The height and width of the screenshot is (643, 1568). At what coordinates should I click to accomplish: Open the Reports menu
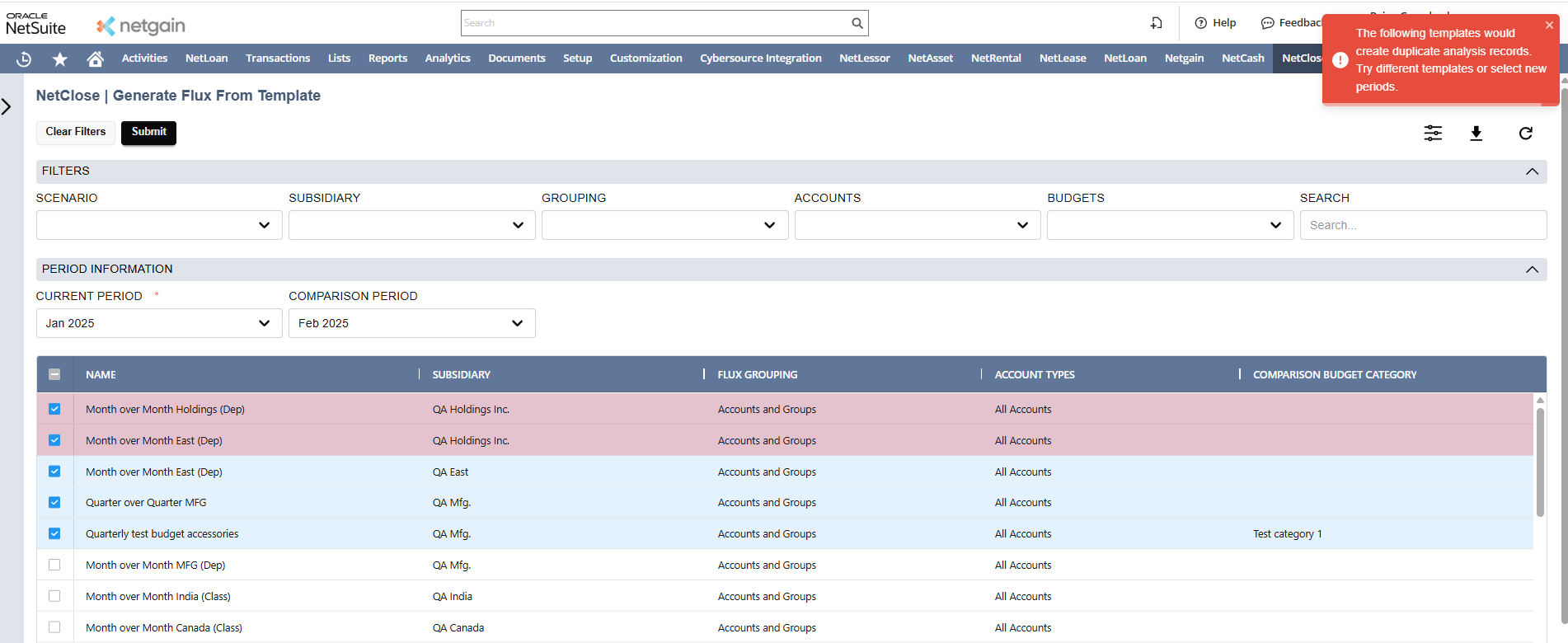[x=387, y=59]
